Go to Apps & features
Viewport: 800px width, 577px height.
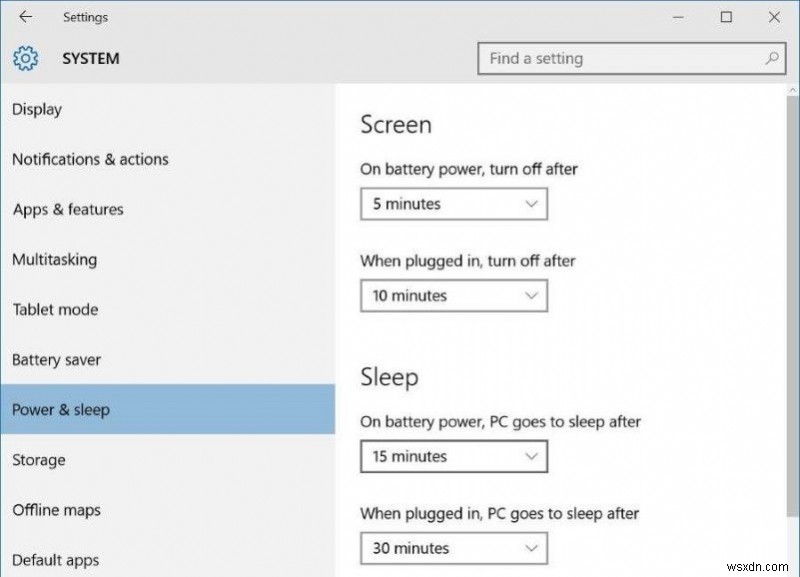click(x=68, y=209)
